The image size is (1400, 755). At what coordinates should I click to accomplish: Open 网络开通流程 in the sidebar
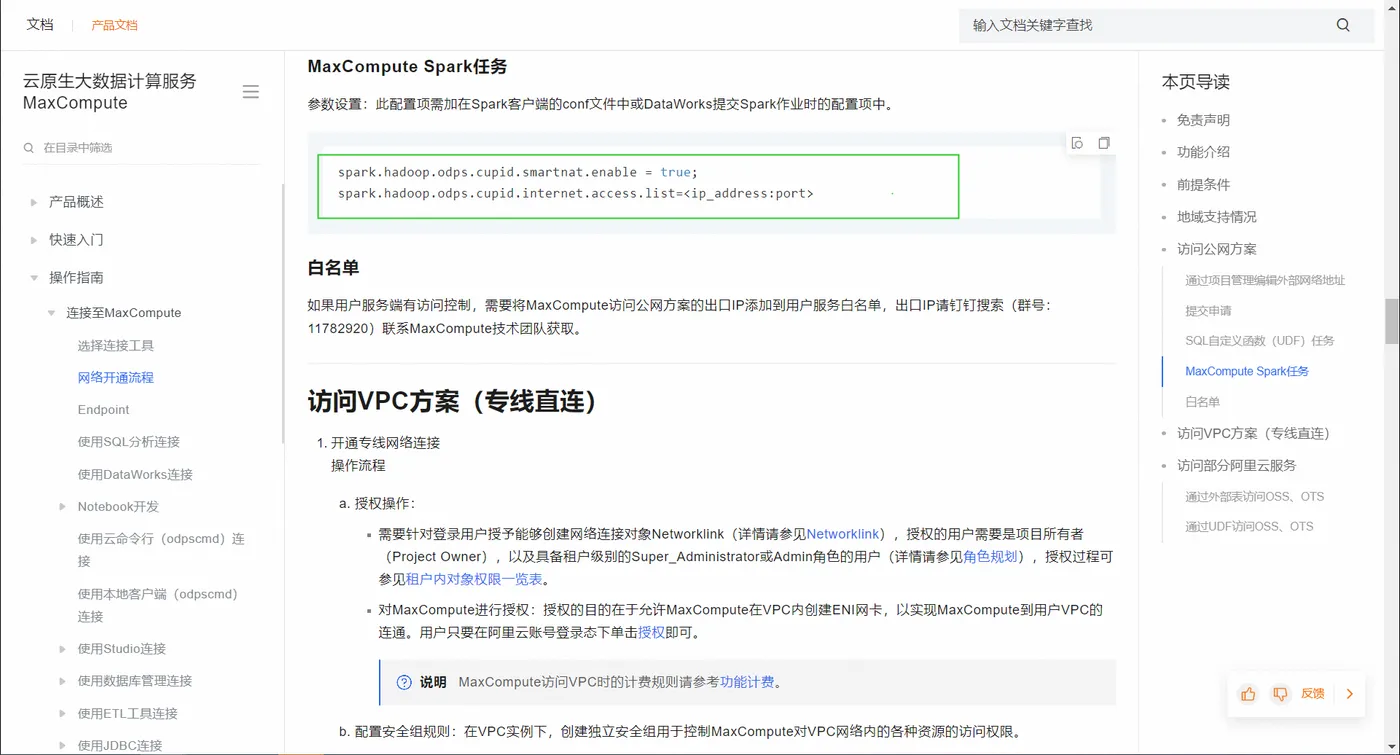click(116, 378)
